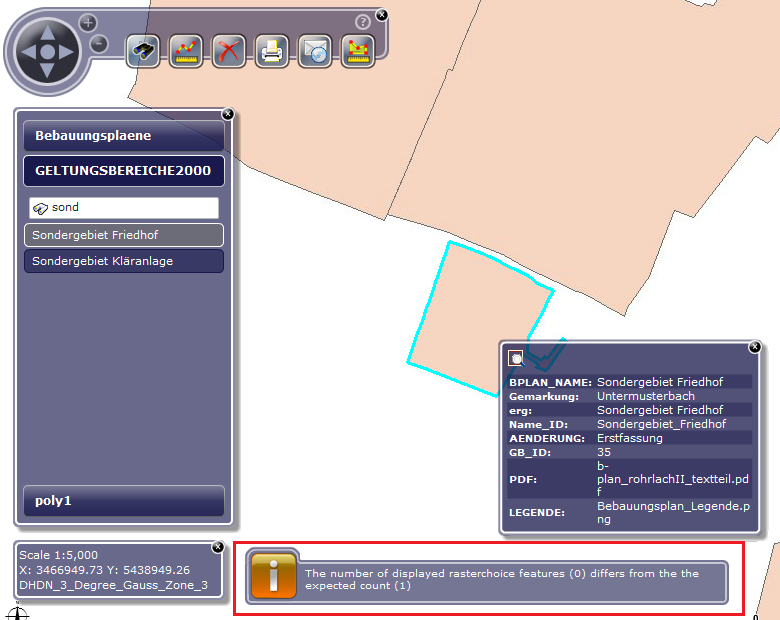Select the distance measurement tool
This screenshot has height=620, width=780.
point(186,51)
